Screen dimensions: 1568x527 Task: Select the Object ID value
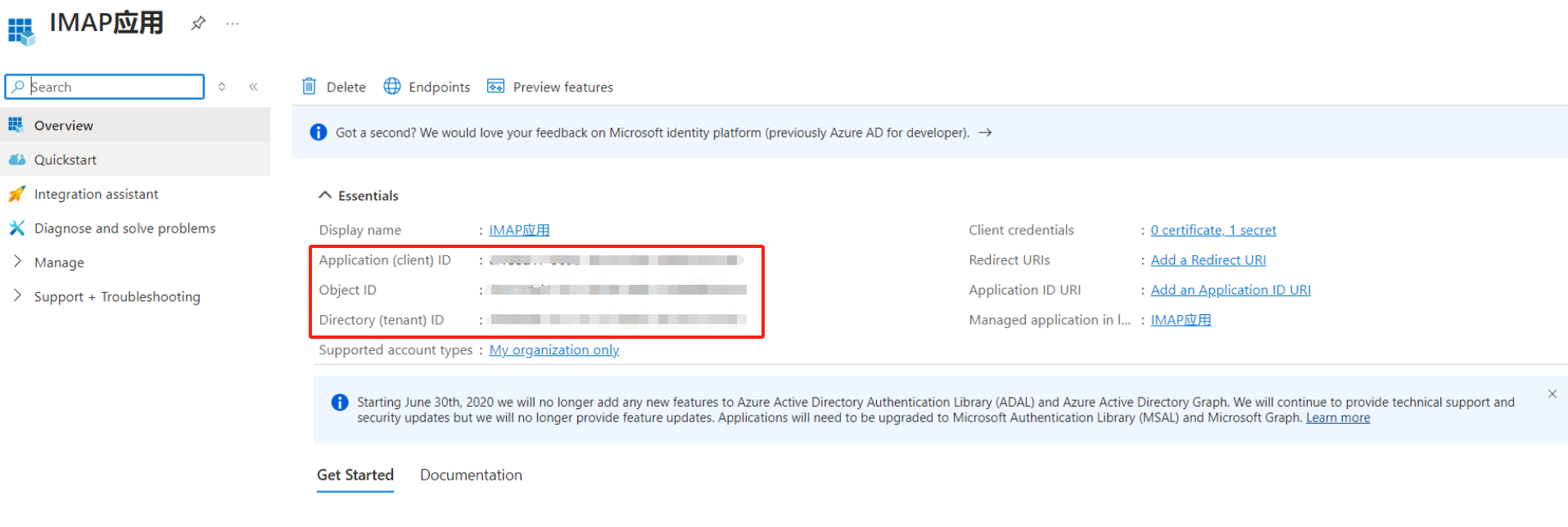coord(618,290)
